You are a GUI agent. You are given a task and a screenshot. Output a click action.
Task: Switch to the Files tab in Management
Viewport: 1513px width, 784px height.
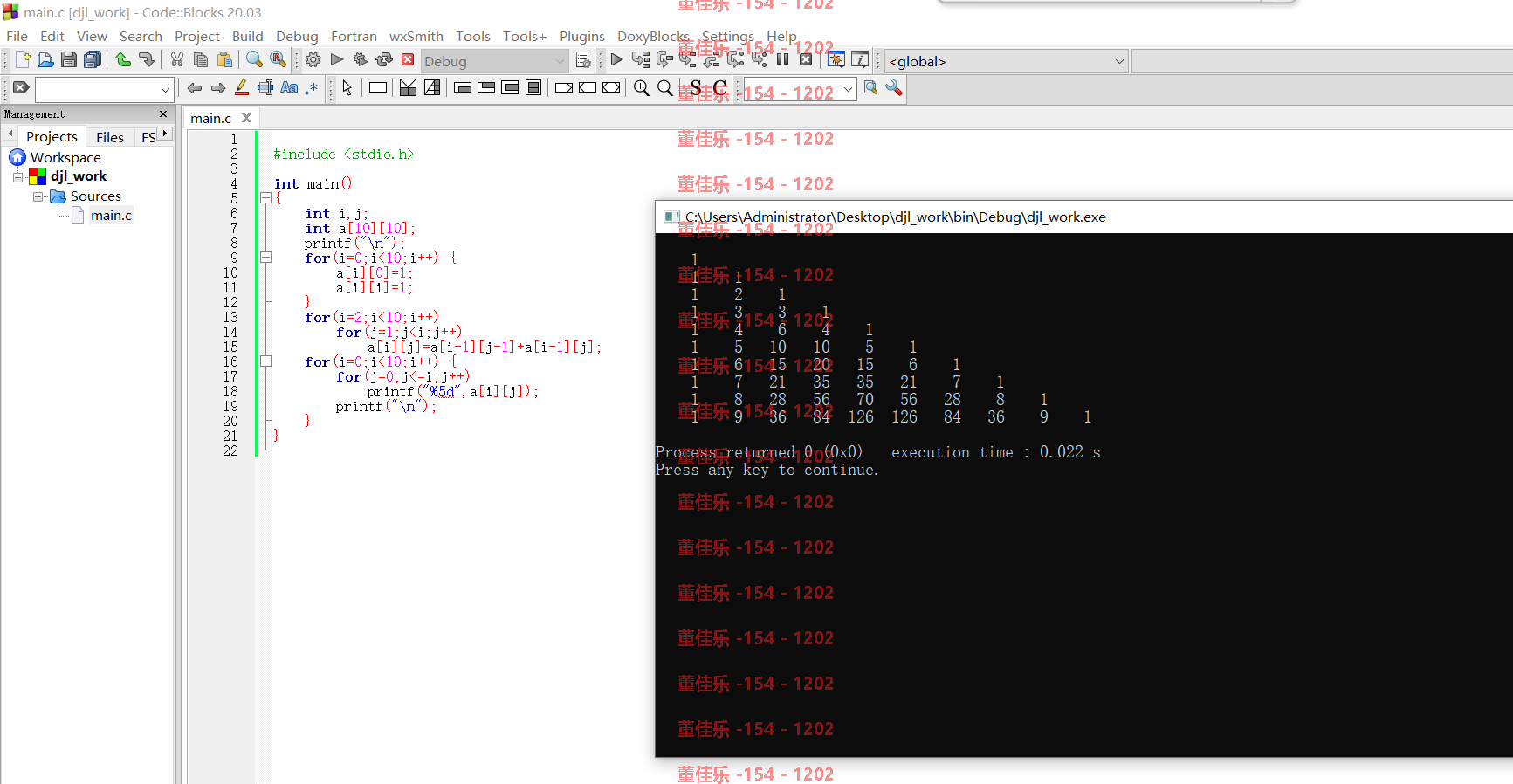coord(110,137)
